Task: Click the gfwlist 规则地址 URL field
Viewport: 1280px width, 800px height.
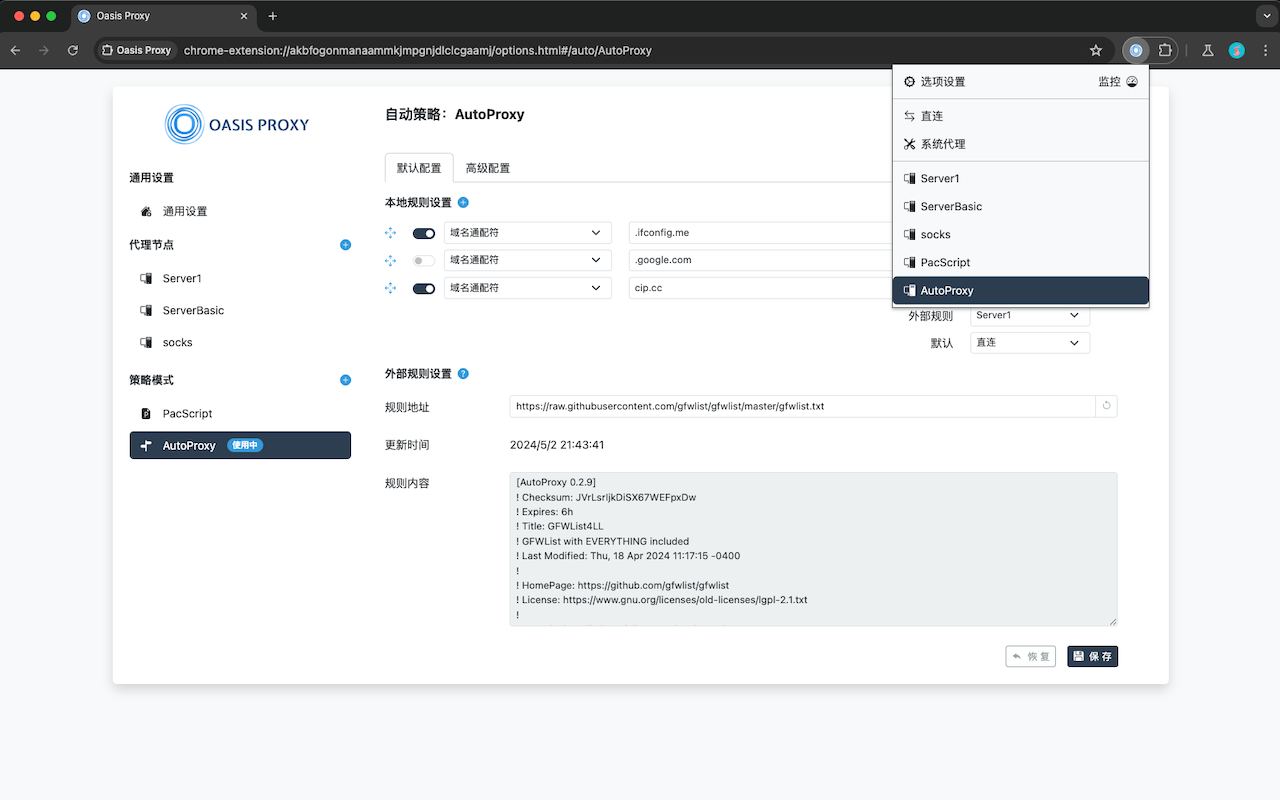Action: 803,406
